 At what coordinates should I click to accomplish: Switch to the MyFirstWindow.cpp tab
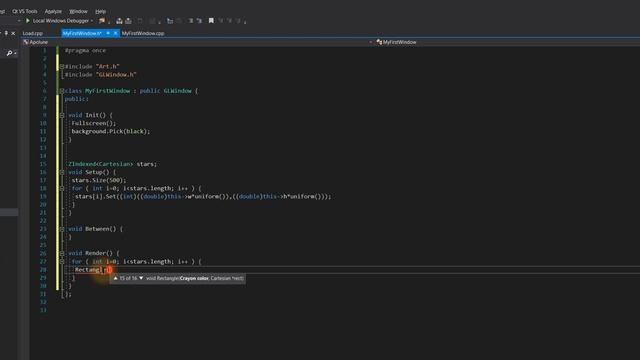[x=143, y=33]
